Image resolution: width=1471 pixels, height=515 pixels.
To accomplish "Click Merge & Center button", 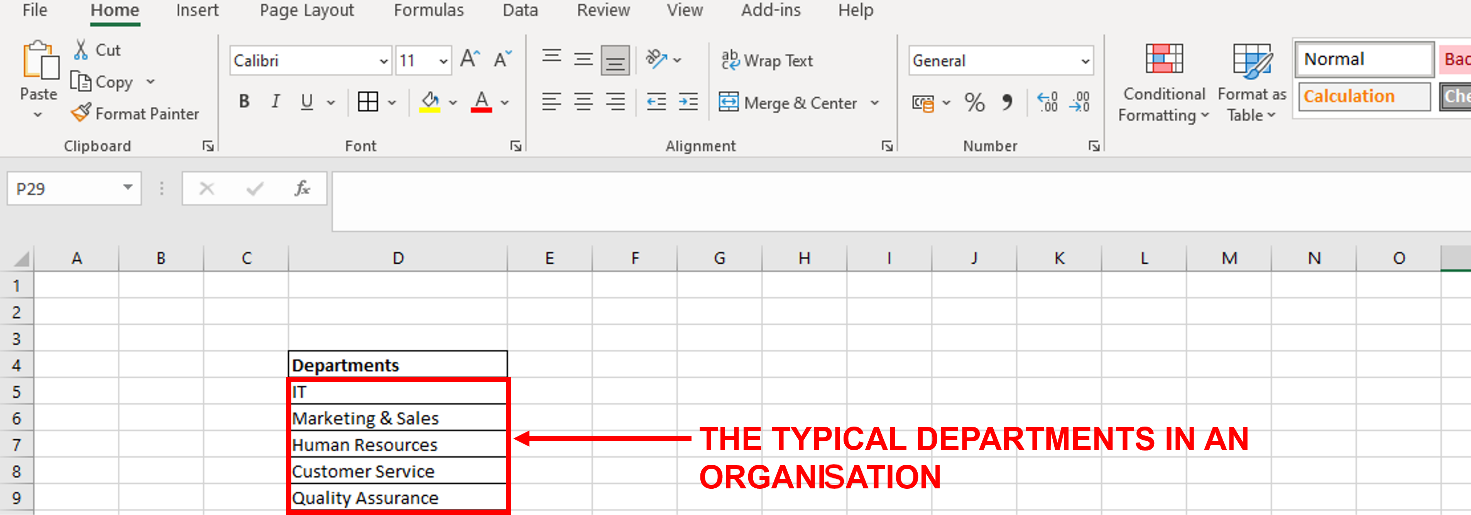I will [788, 103].
